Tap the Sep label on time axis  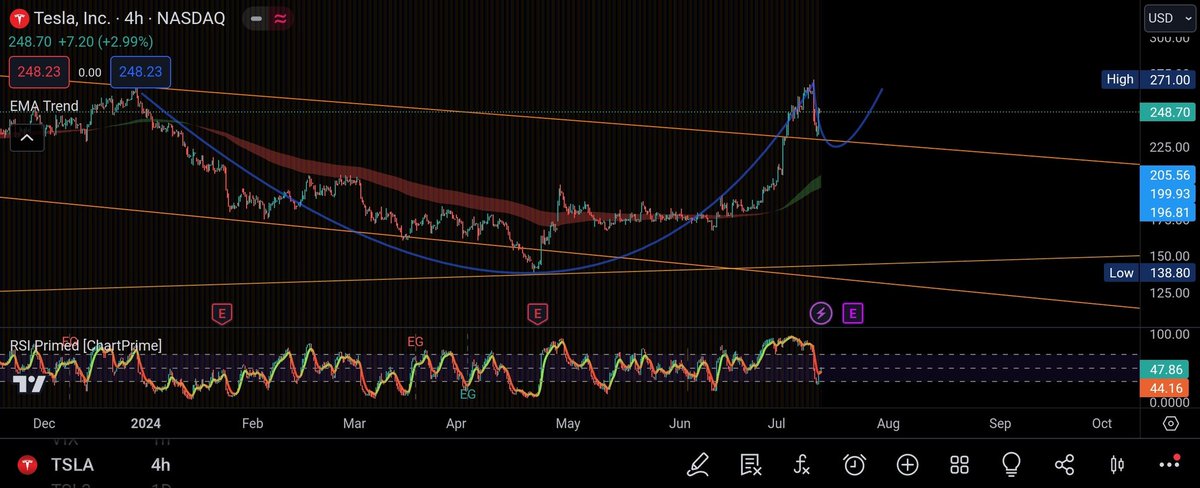999,423
